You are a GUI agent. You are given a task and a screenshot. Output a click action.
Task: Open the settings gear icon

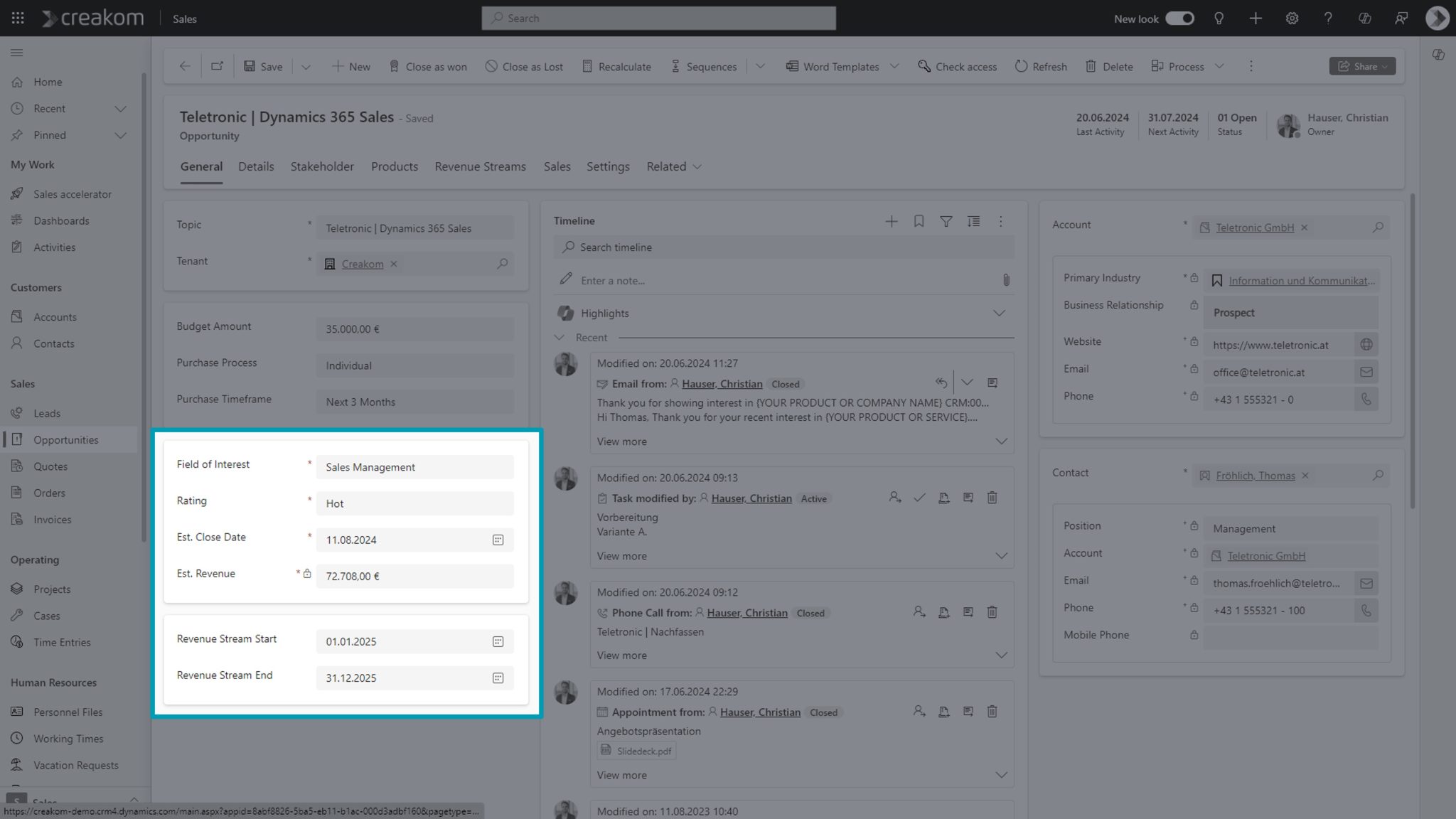(1292, 18)
